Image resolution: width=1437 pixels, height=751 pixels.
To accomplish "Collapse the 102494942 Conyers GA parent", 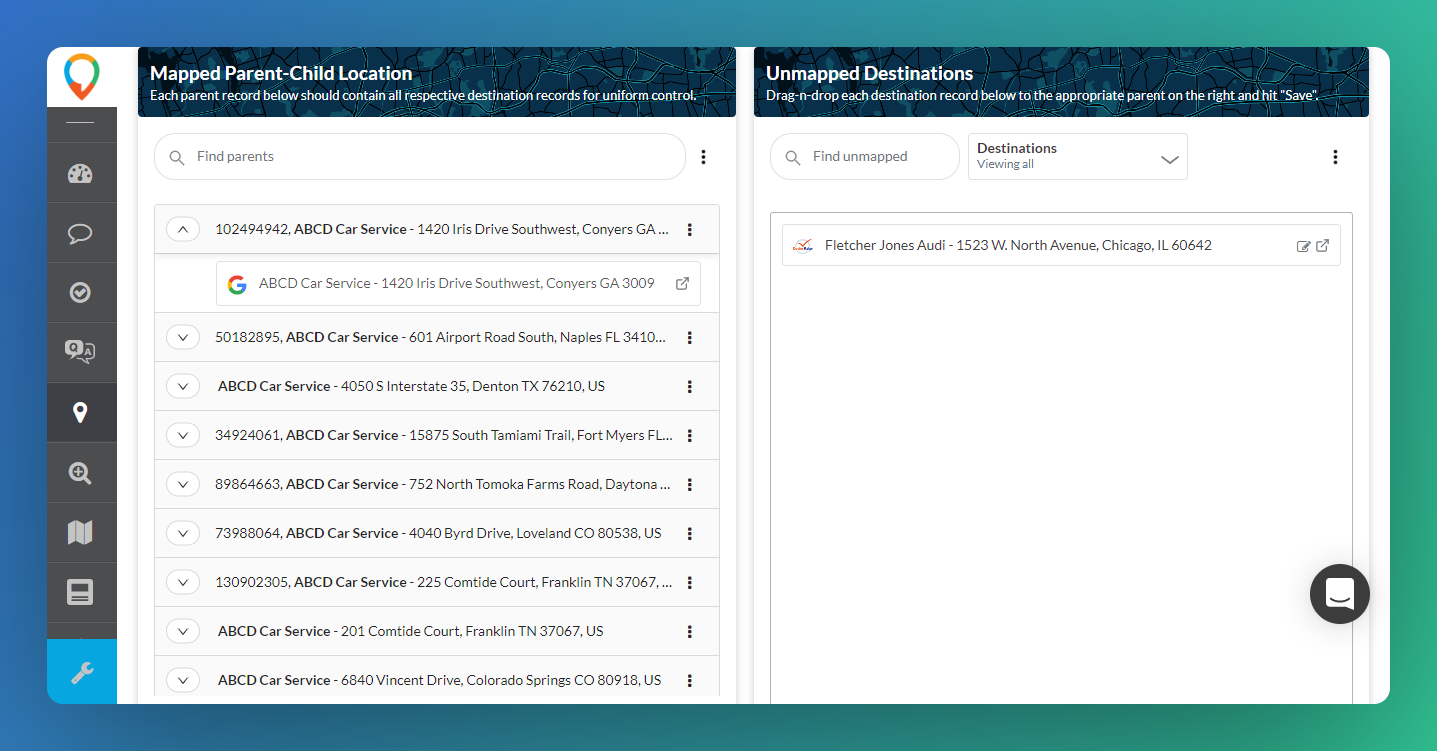I will coord(183,229).
